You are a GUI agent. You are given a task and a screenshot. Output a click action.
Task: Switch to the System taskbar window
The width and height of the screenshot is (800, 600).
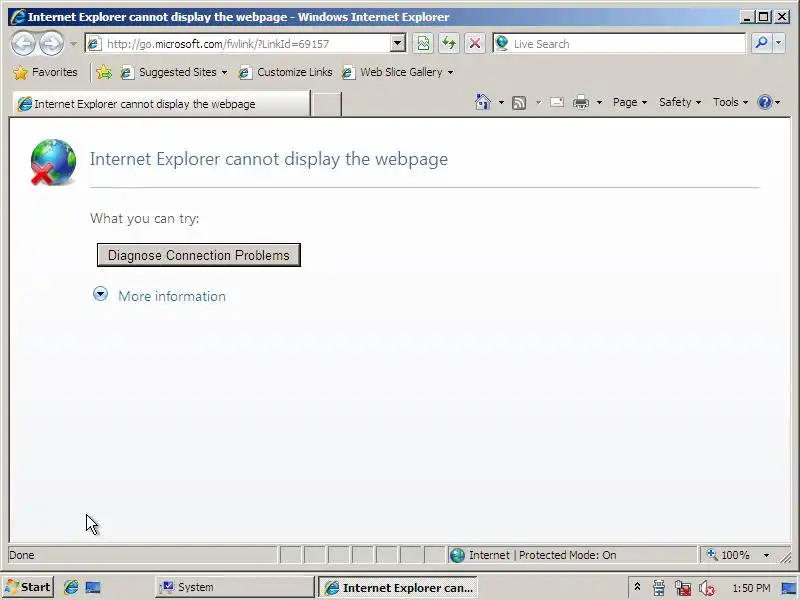coord(235,587)
